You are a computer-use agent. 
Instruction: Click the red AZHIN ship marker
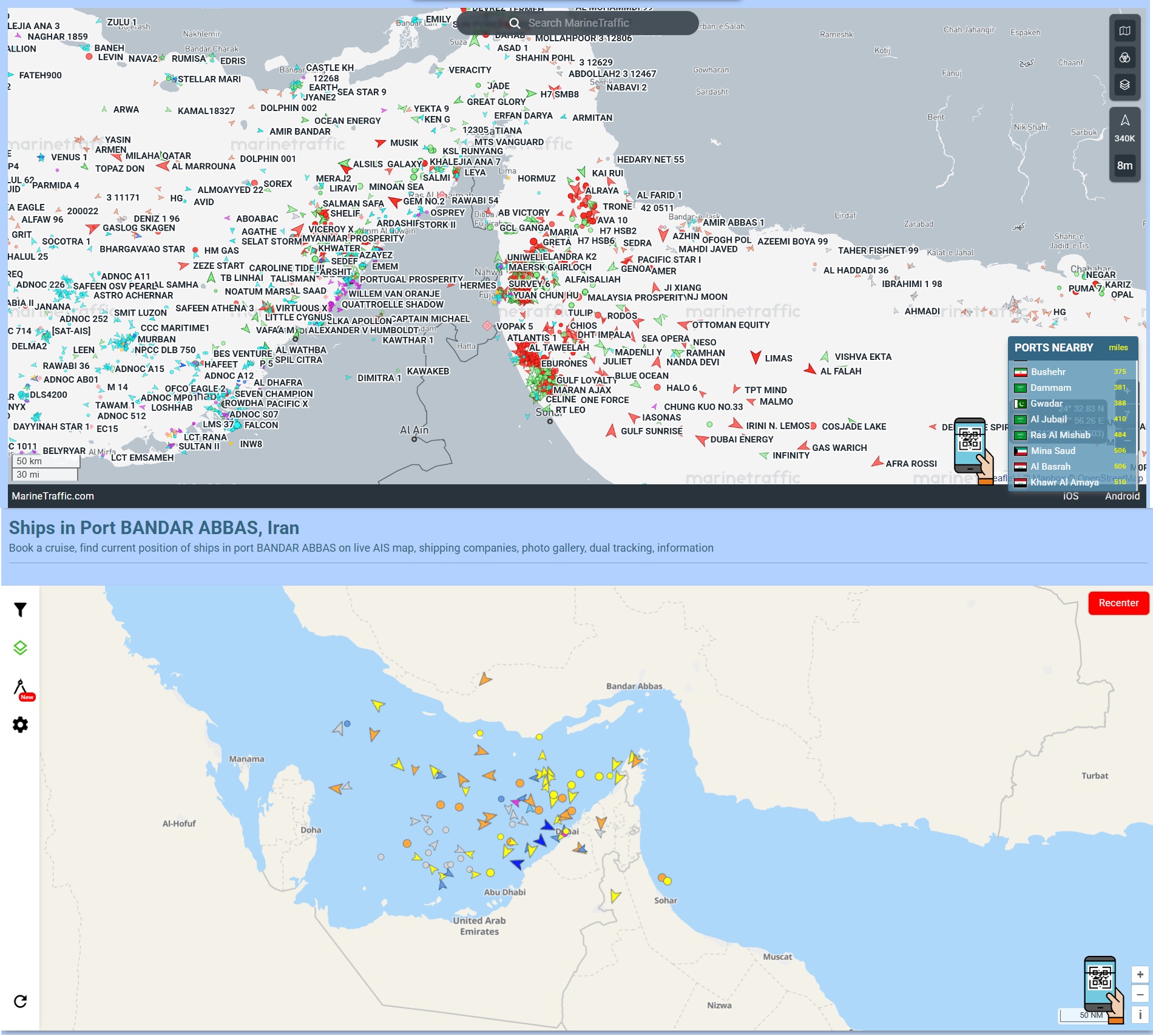tap(663, 234)
